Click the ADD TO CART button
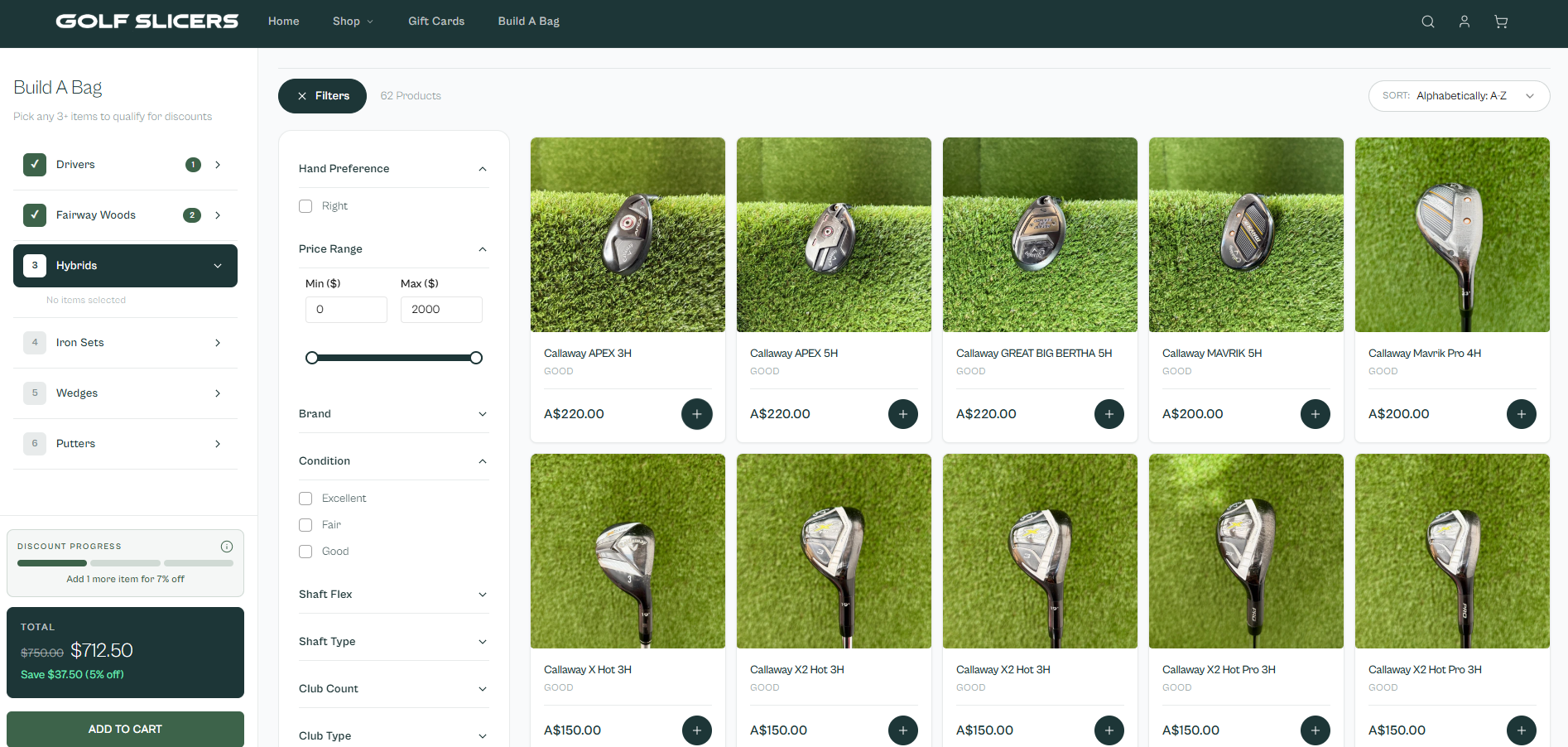This screenshot has width=1568, height=747. 125,729
